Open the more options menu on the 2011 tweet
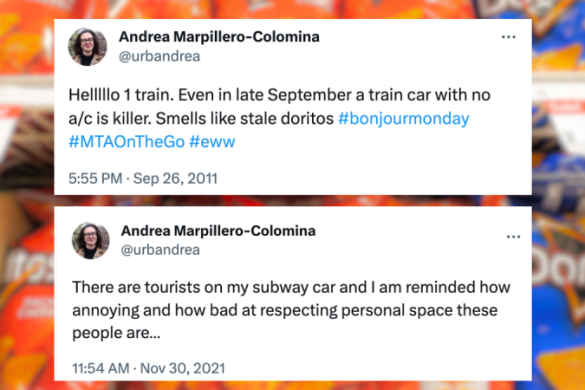 tap(508, 37)
